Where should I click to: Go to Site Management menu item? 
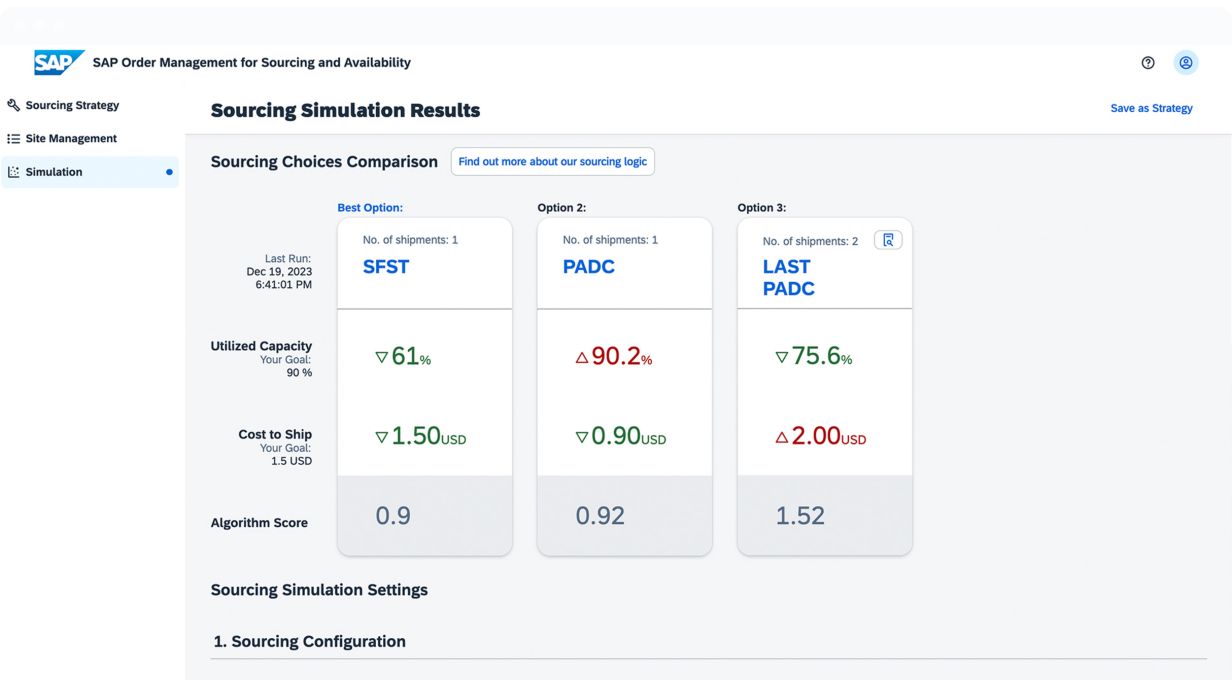click(x=71, y=139)
